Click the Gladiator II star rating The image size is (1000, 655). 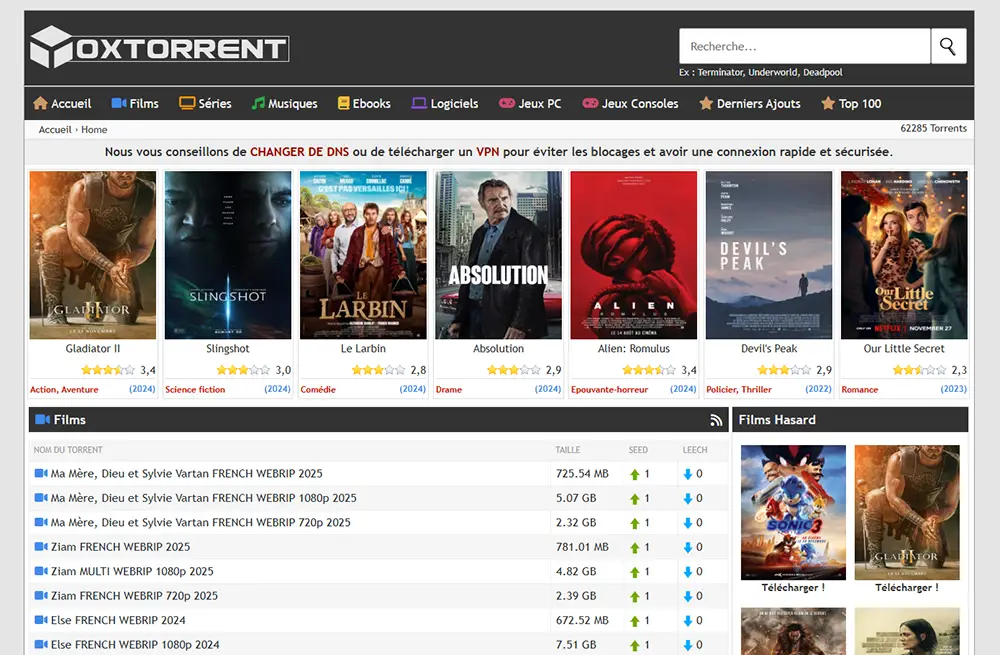(x=108, y=370)
